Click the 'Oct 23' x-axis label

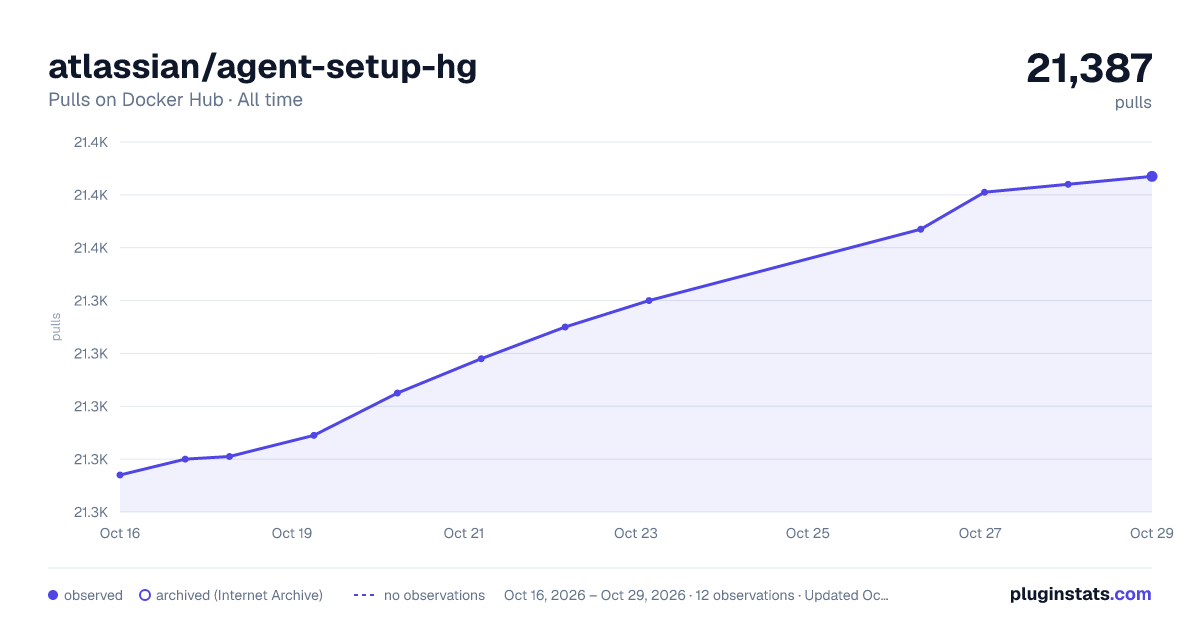pos(636,533)
